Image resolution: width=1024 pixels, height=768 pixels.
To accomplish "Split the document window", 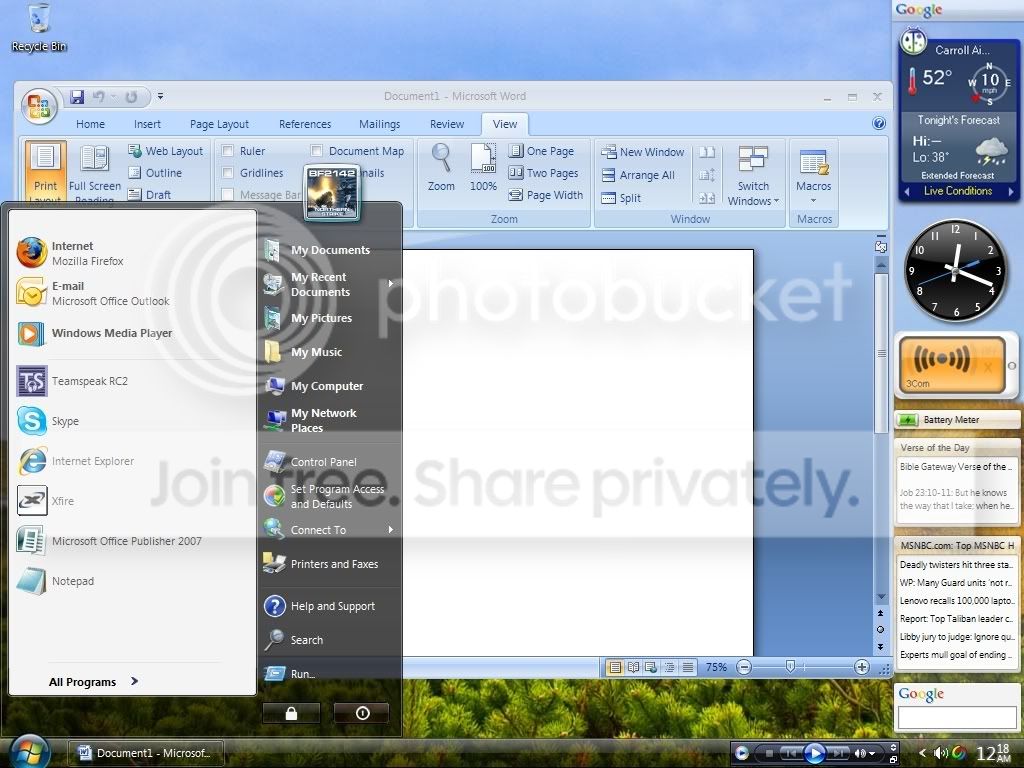I will (622, 198).
